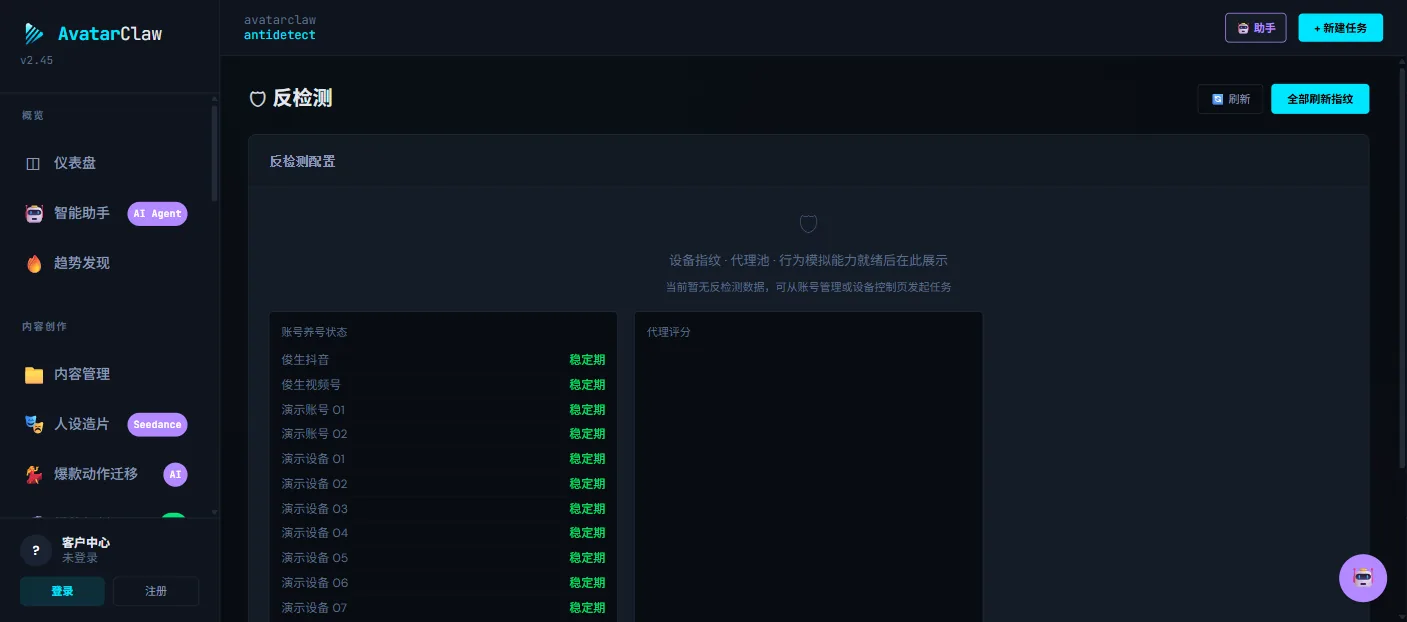Click the 概览 section label

click(33, 115)
